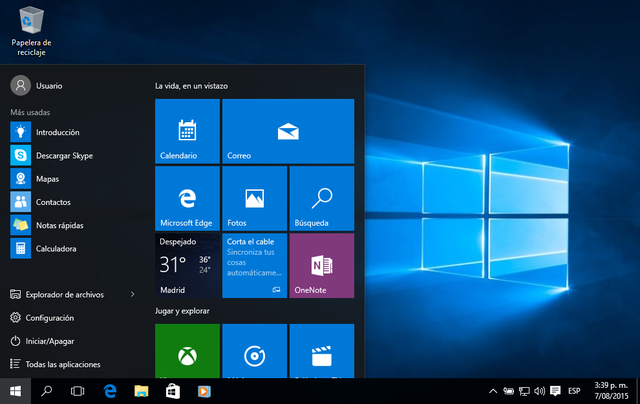Switch input language via ESP indicator

click(574, 391)
